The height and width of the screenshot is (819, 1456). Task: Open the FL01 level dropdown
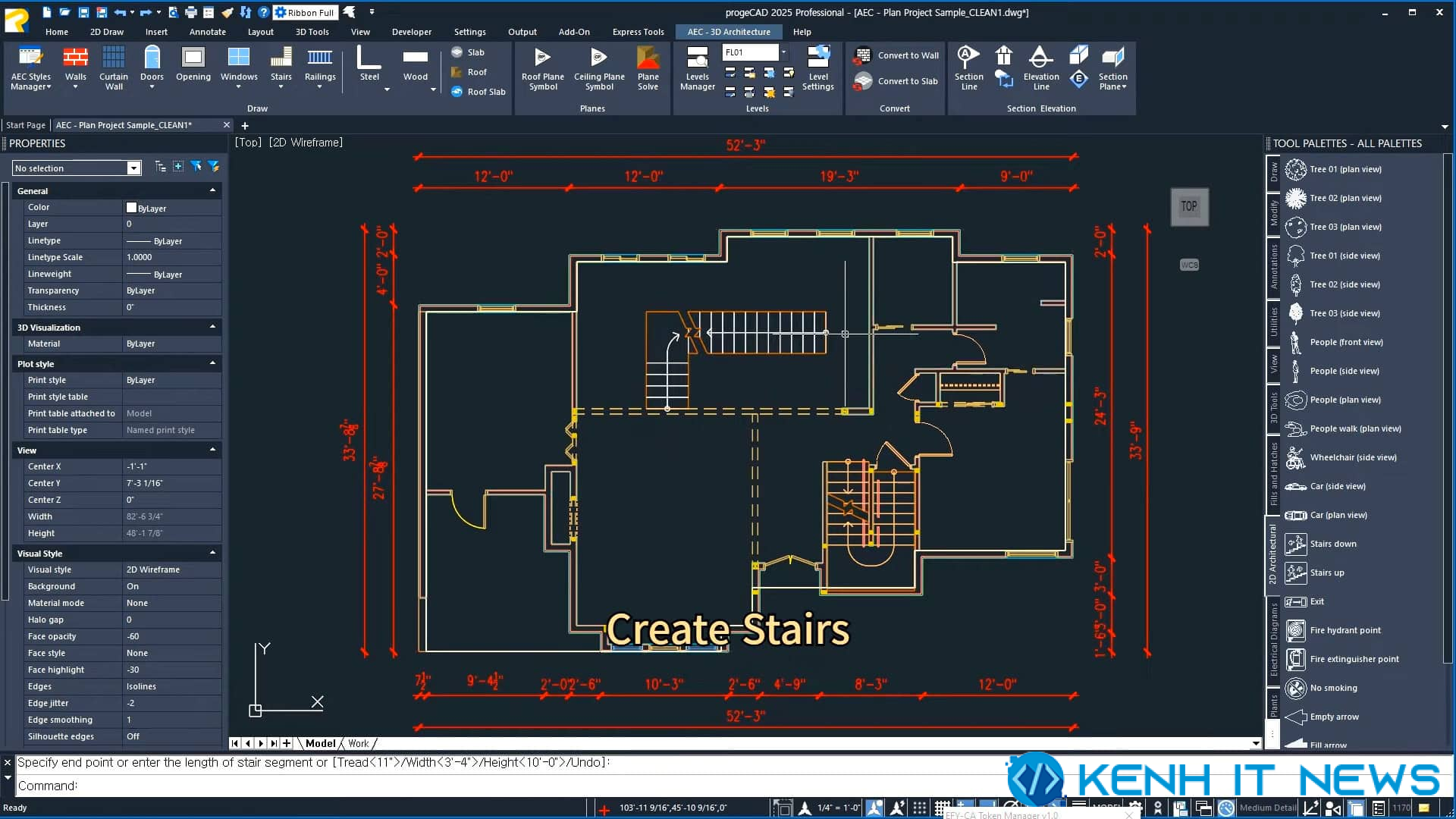[783, 52]
